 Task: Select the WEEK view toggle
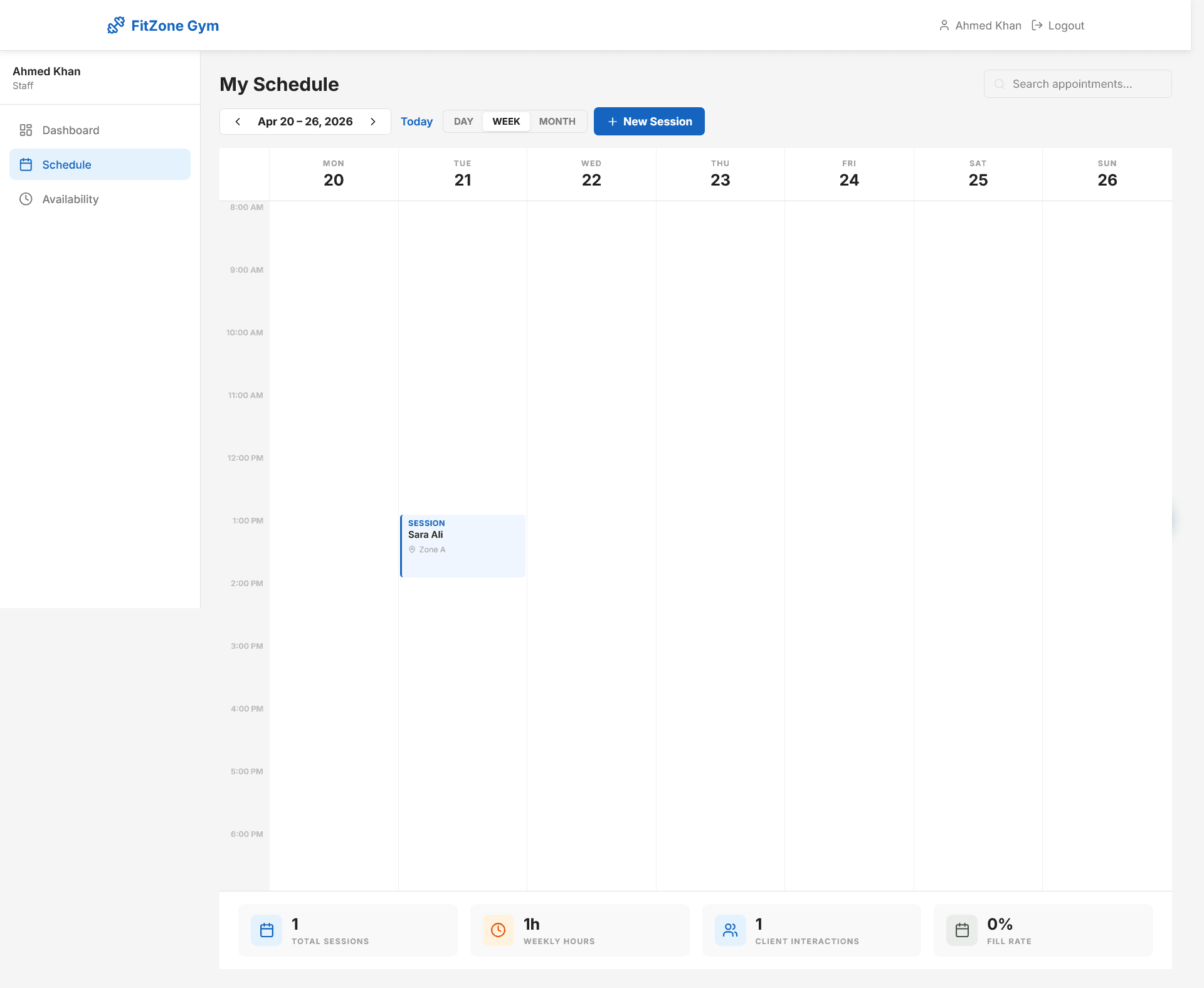tap(506, 121)
